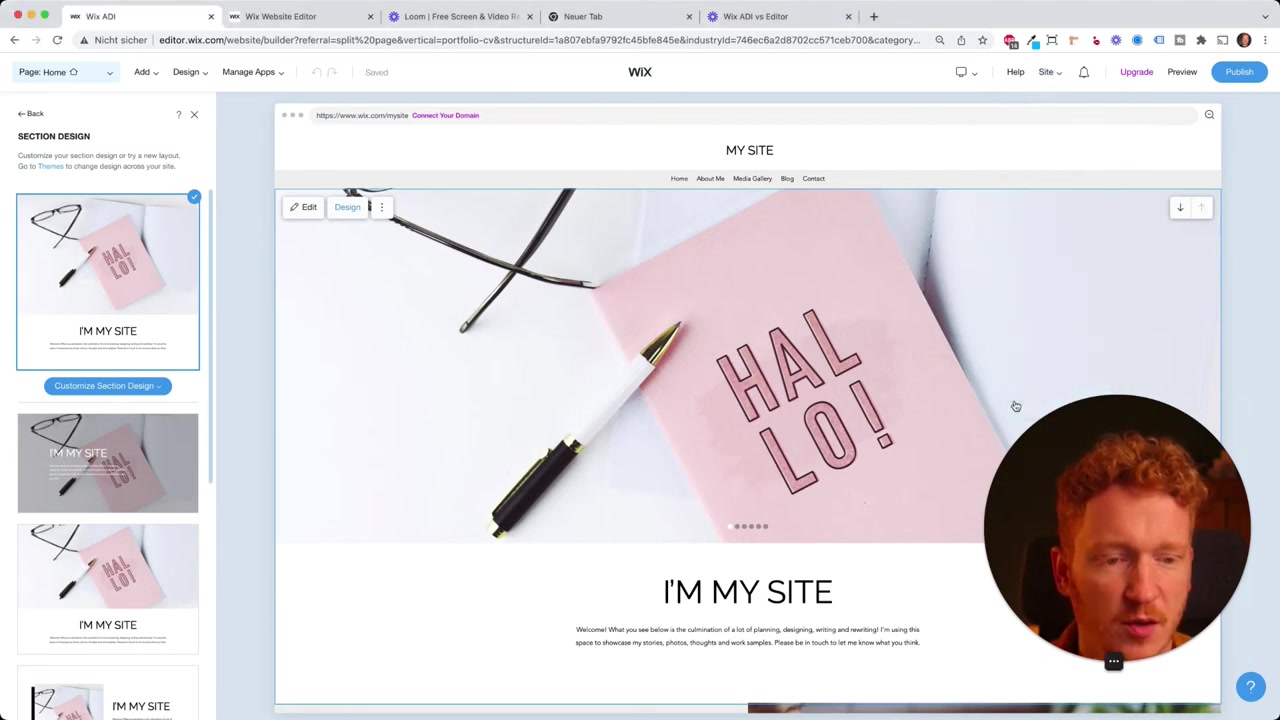Close the Section Design panel
This screenshot has width=1280, height=720.
(194, 115)
